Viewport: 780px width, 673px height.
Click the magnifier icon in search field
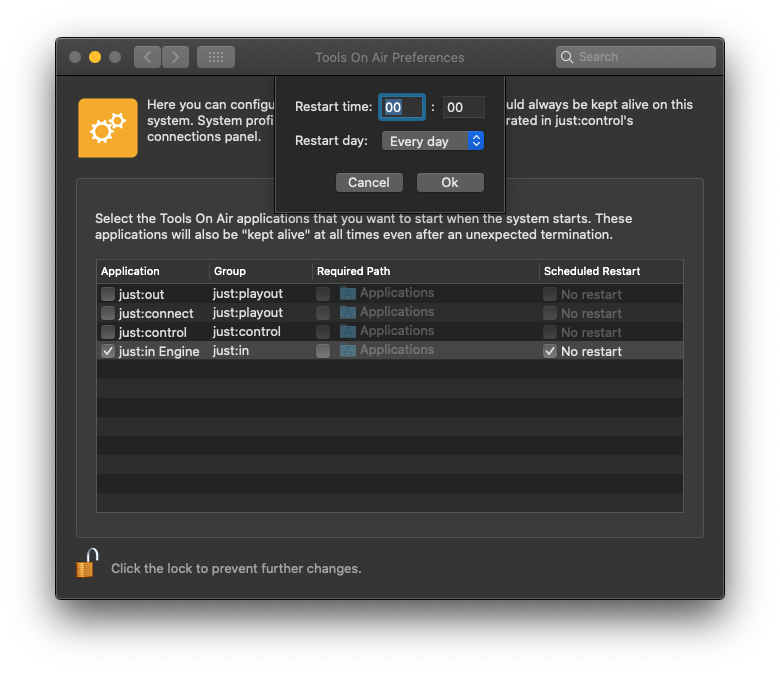pos(567,57)
